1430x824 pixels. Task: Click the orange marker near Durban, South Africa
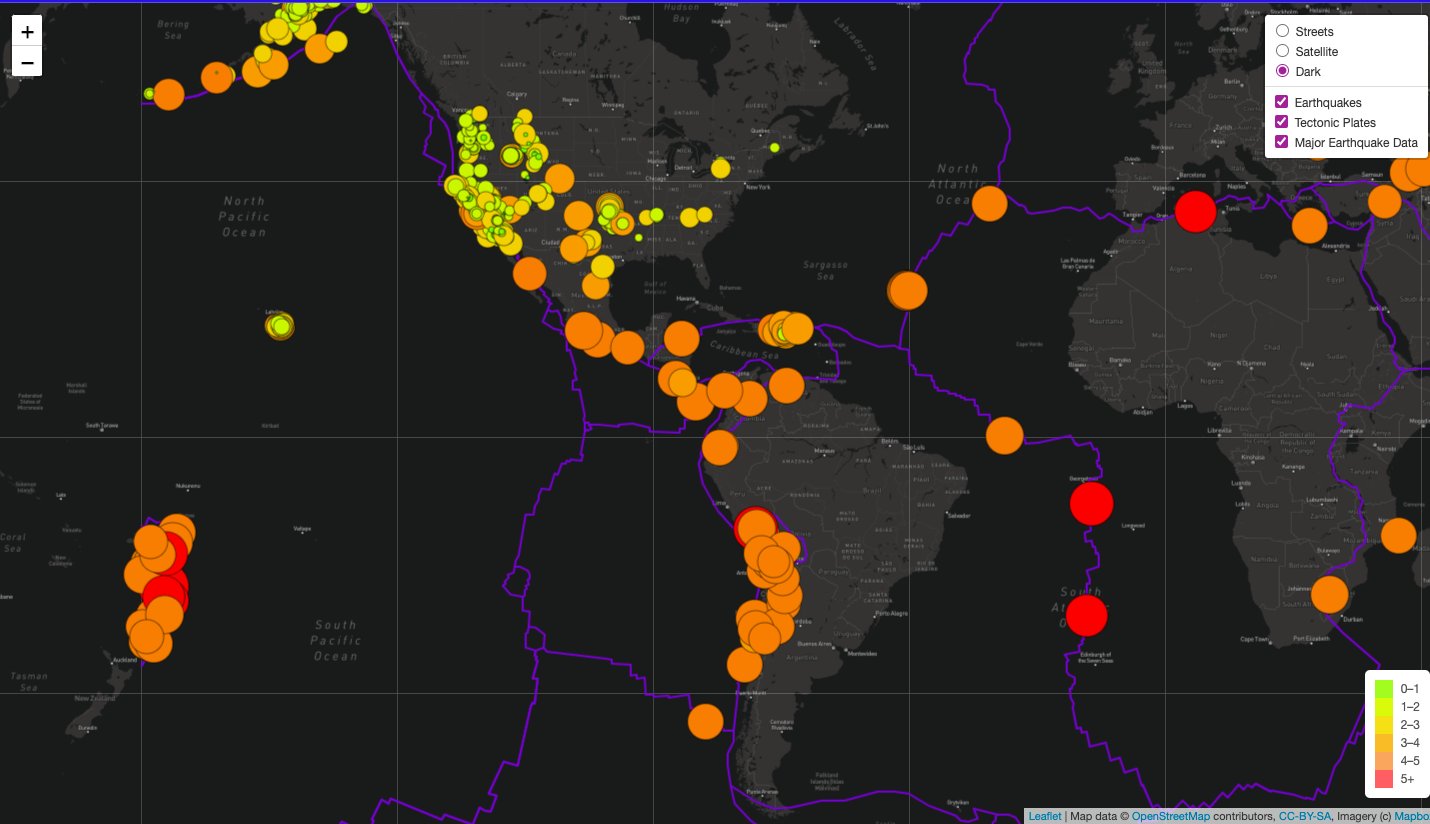(x=1329, y=594)
